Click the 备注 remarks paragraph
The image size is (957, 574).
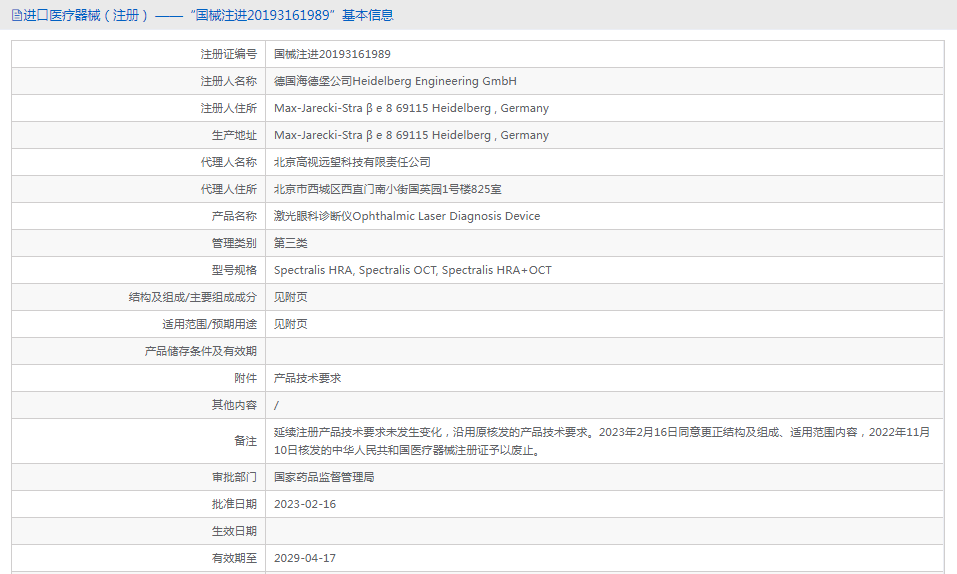[x=601, y=441]
